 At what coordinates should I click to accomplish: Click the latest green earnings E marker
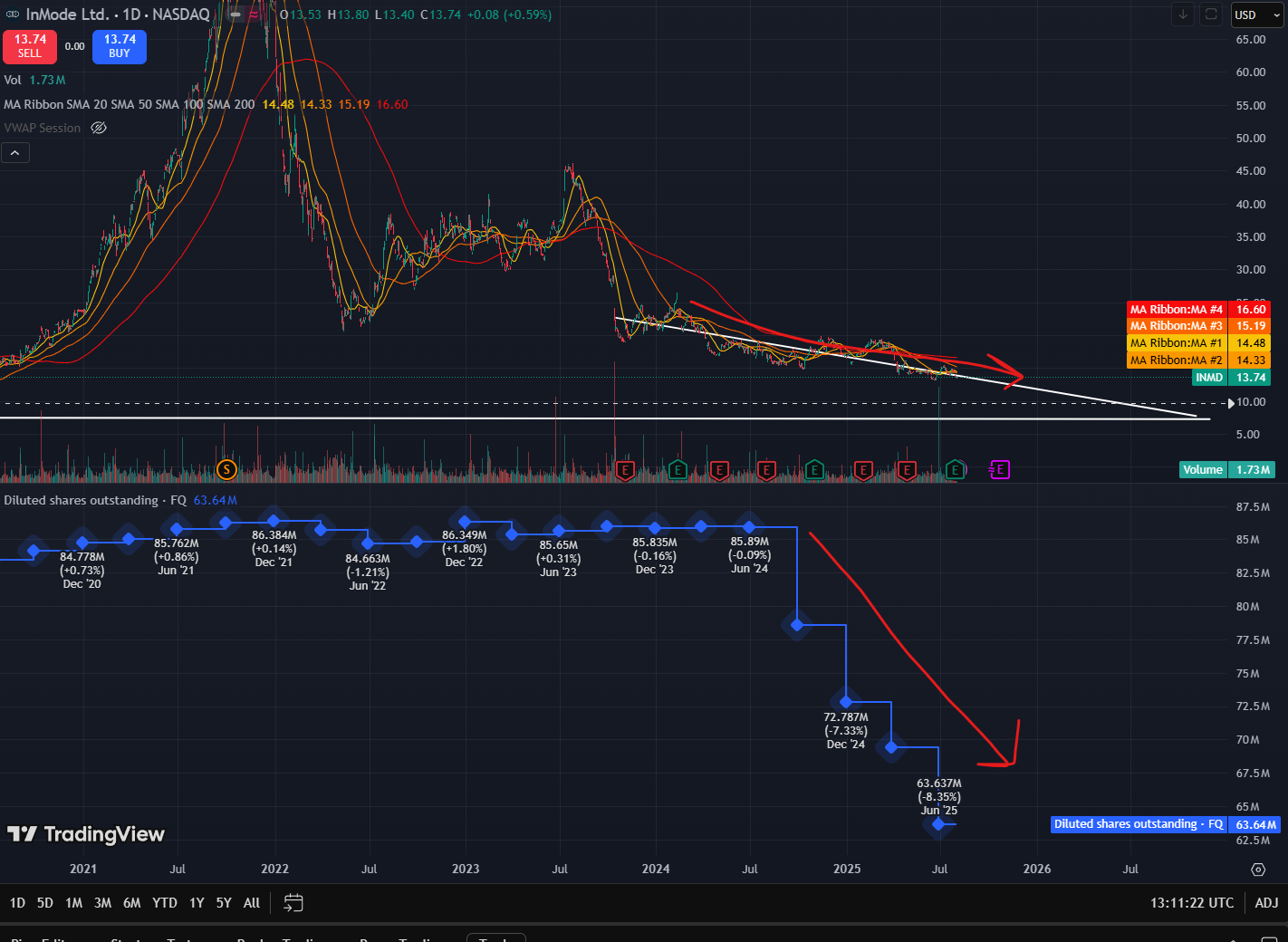[955, 469]
